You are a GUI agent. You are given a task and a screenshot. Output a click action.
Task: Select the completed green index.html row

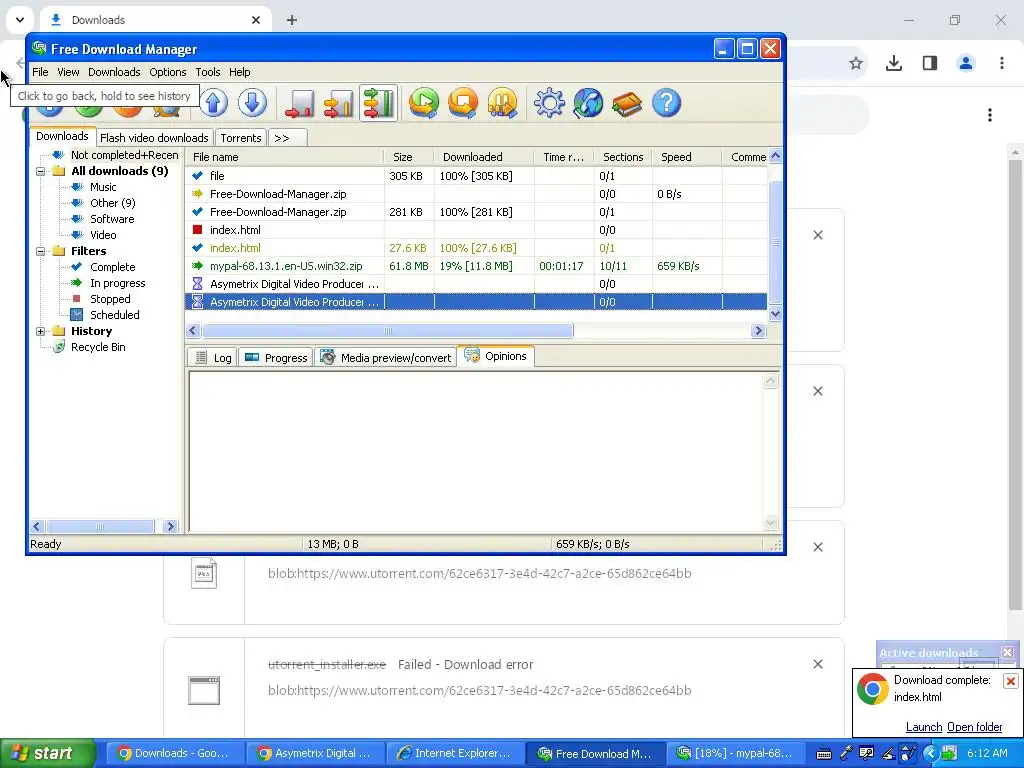(477, 248)
